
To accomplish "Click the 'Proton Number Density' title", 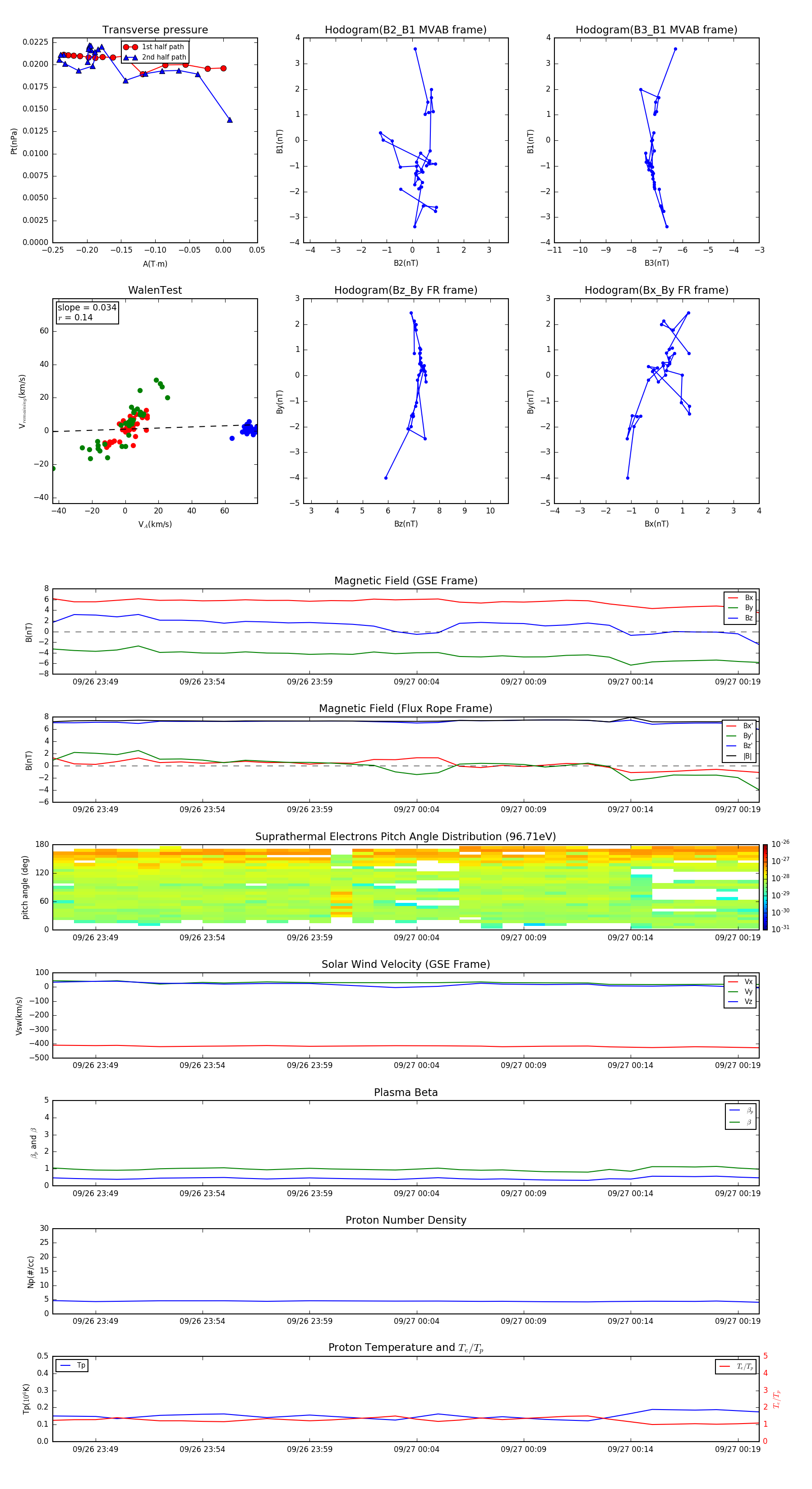I will click(x=406, y=1220).
